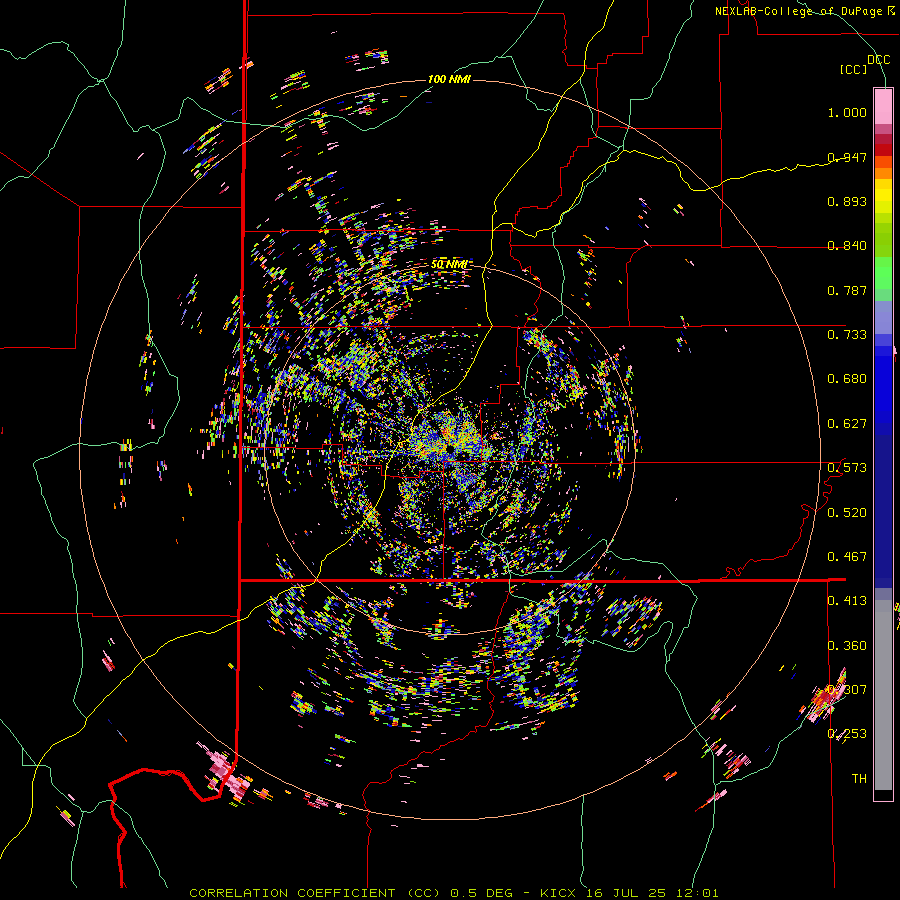Select the 0.840 scale value

pyautogui.click(x=847, y=246)
